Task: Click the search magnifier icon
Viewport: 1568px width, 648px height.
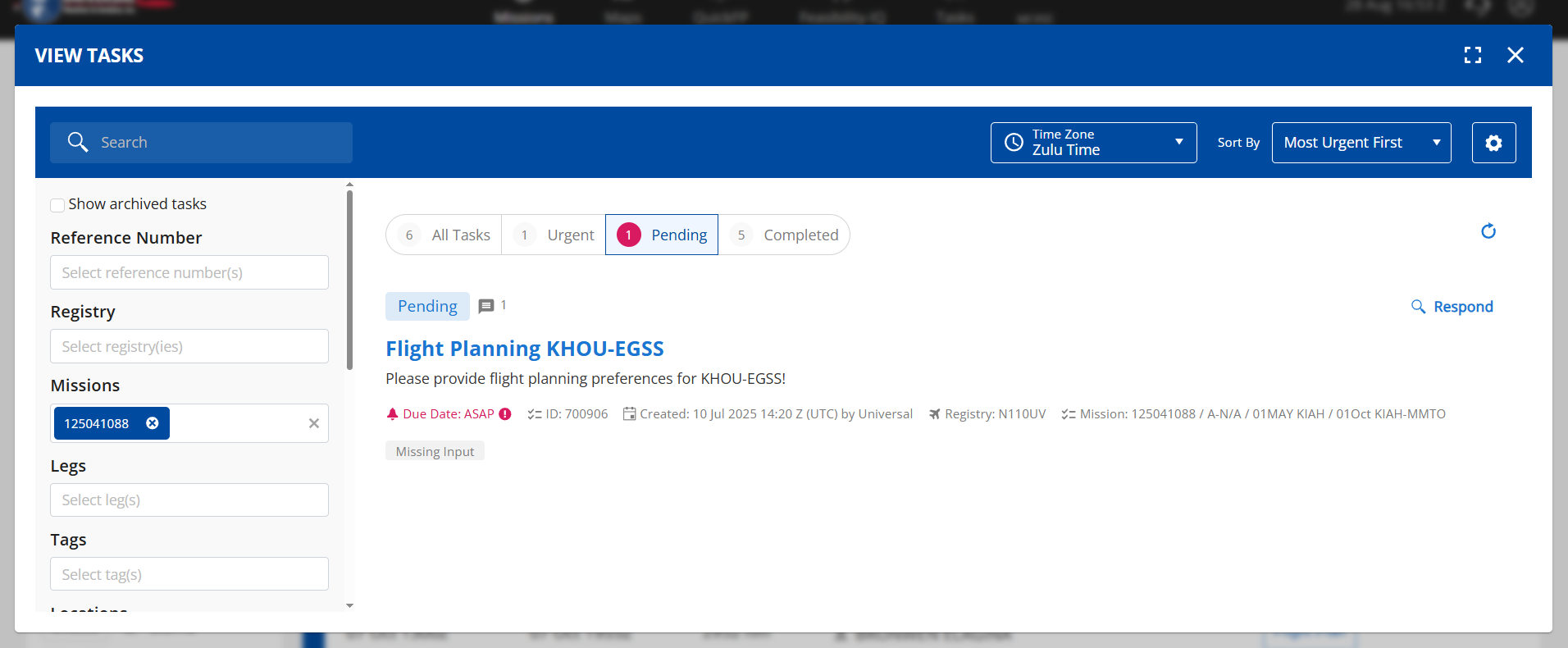Action: pos(78,142)
